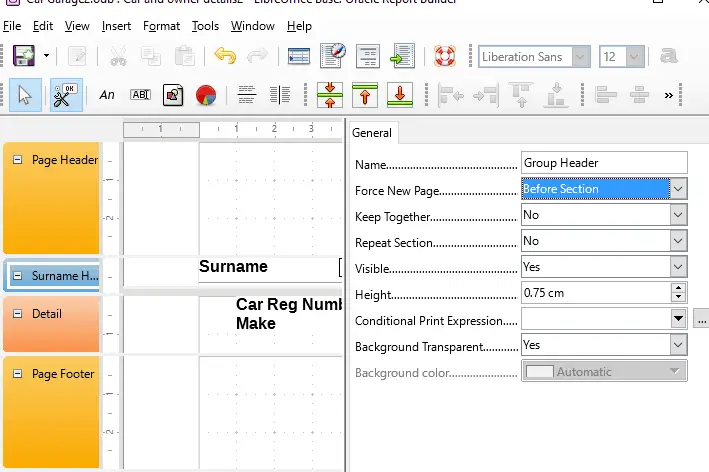Open Sorting and Grouping icon
This screenshot has height=472, width=709.
coord(368,56)
